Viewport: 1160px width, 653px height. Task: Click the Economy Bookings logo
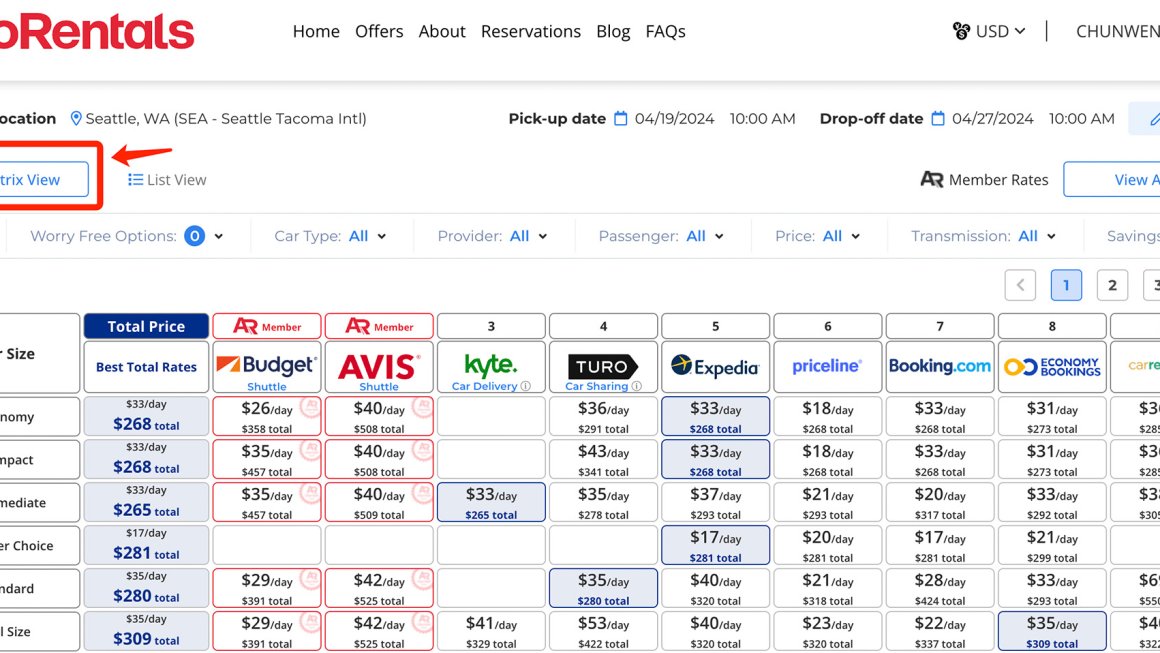[x=1051, y=367]
